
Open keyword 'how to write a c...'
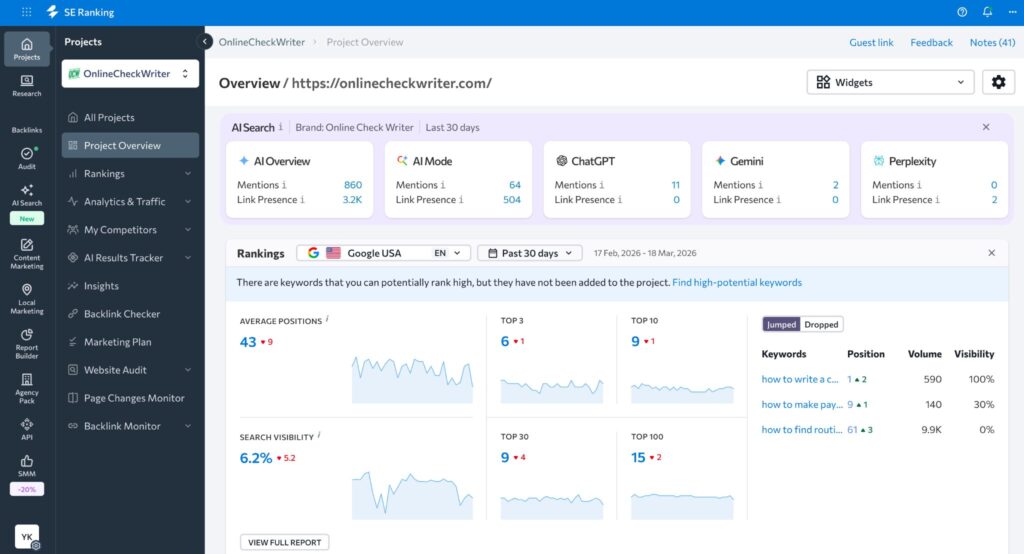(x=799, y=379)
